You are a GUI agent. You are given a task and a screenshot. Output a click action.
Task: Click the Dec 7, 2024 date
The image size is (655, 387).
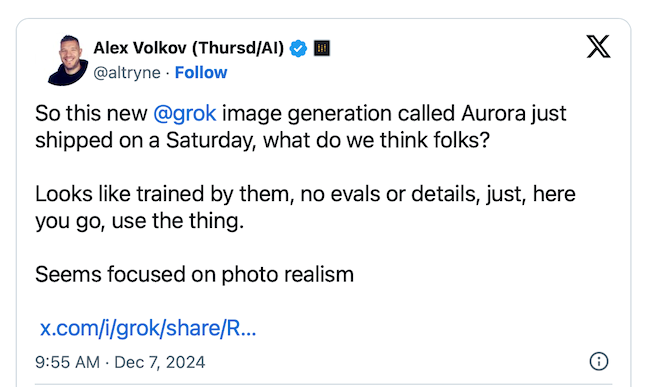click(x=160, y=362)
